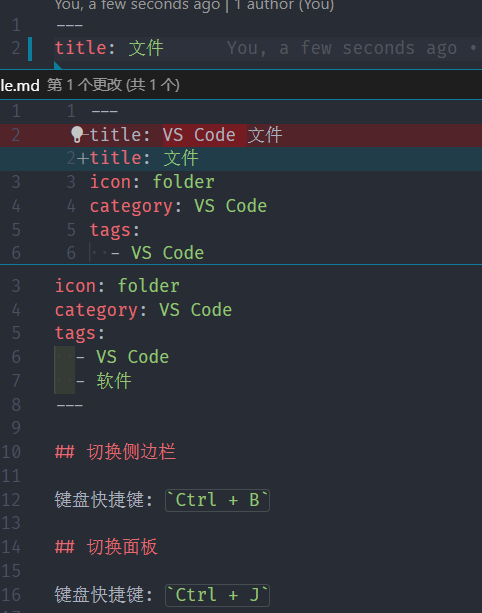
Task: Click the 'tags:' key in the main editor
Action: click(80, 333)
